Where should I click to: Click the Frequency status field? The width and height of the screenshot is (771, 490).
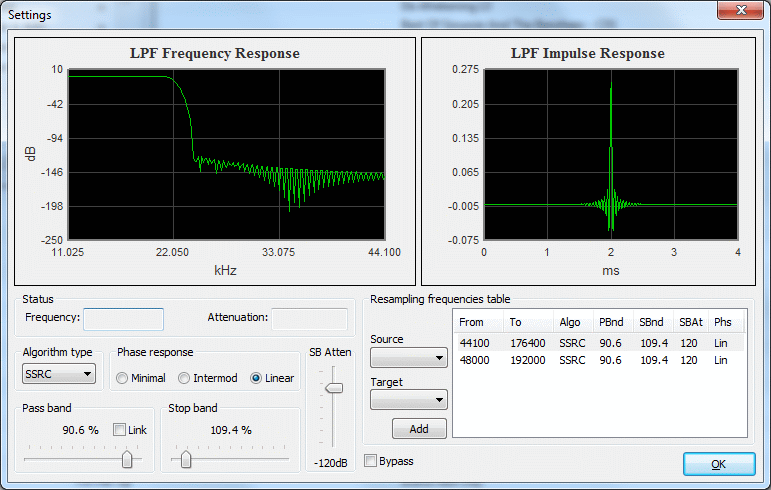123,319
